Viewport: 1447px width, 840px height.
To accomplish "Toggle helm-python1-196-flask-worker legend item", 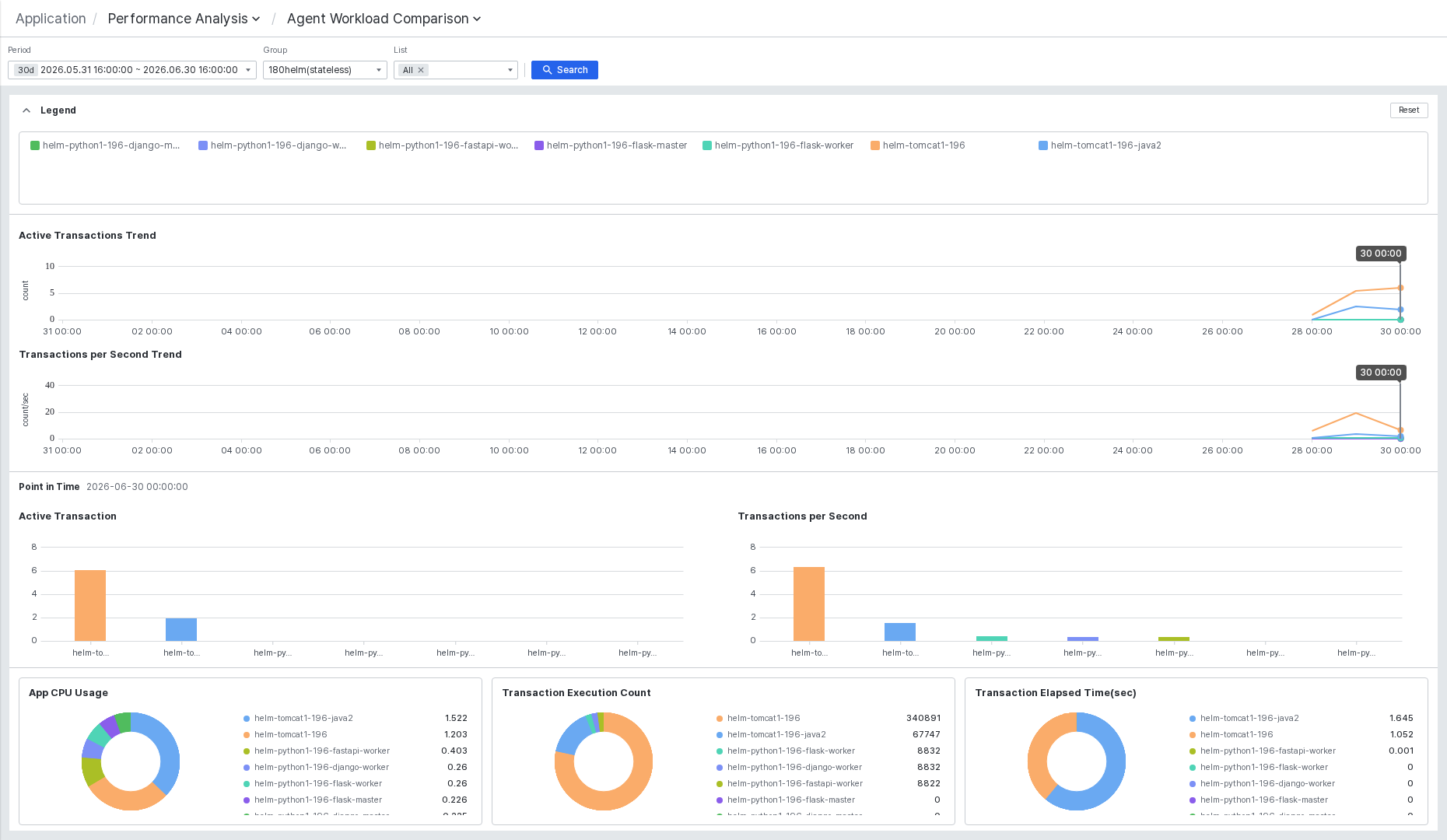I will coord(778,145).
